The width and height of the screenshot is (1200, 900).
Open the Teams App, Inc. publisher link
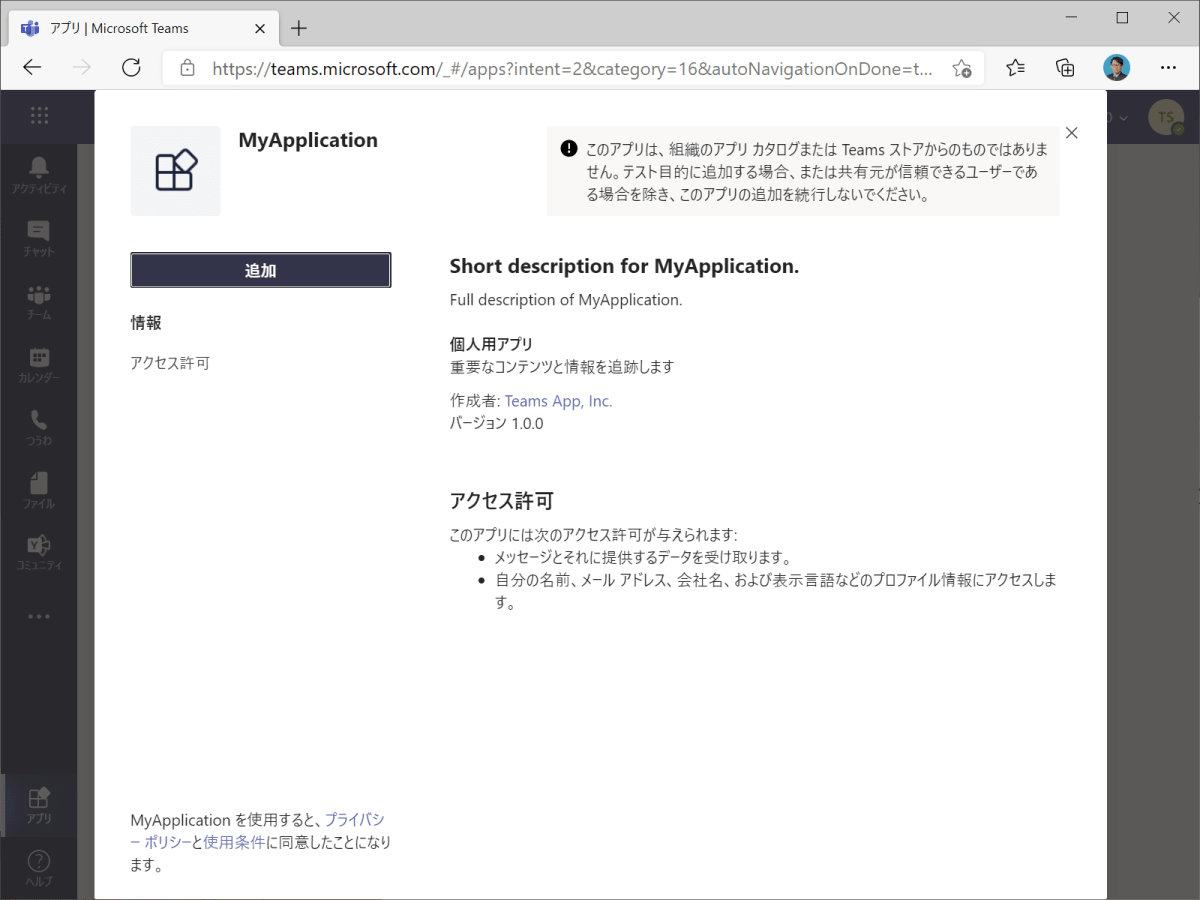click(558, 401)
